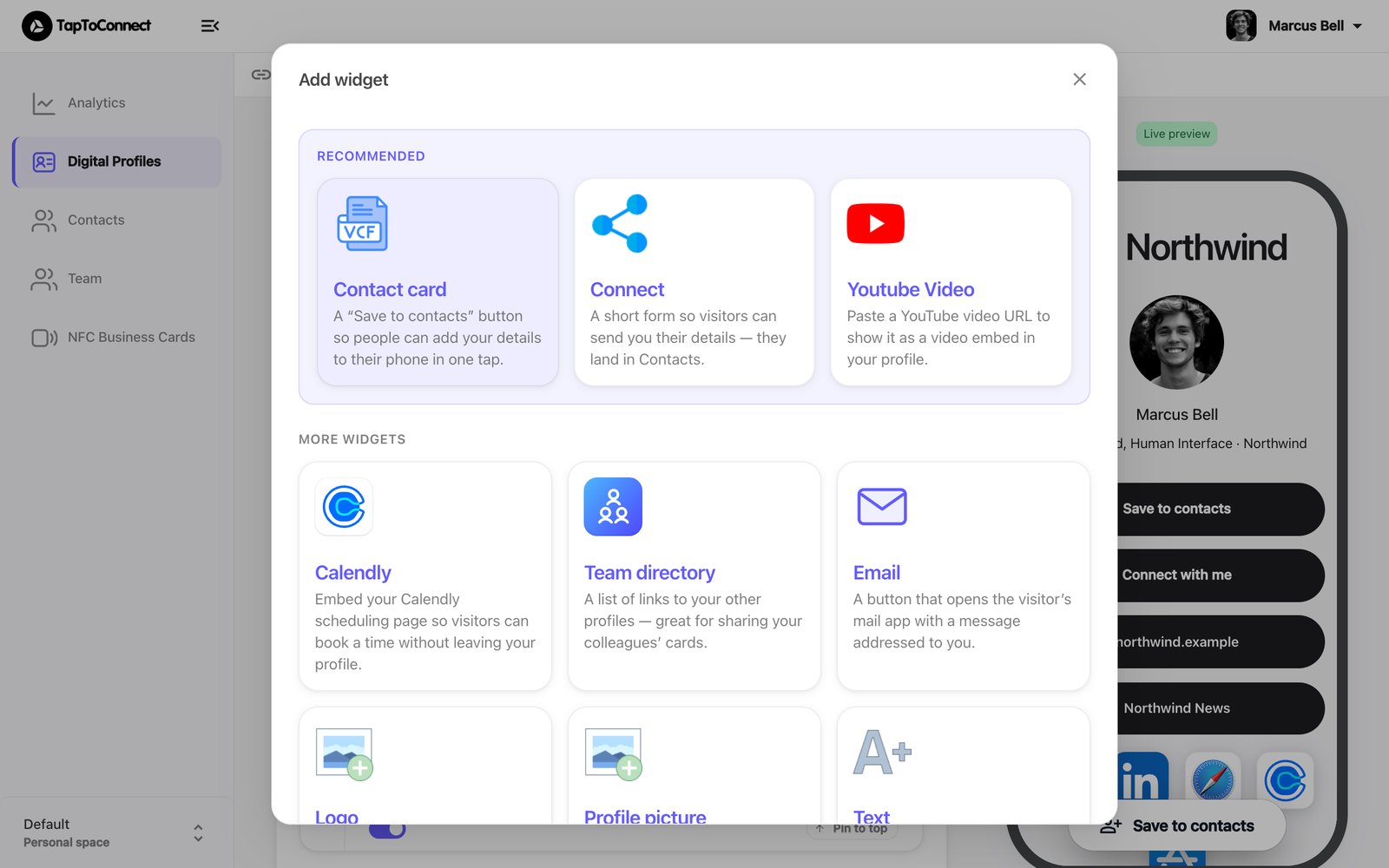Screen dimensions: 1389x868
Task: Click the Calendly icon in phone preview
Action: (1285, 779)
